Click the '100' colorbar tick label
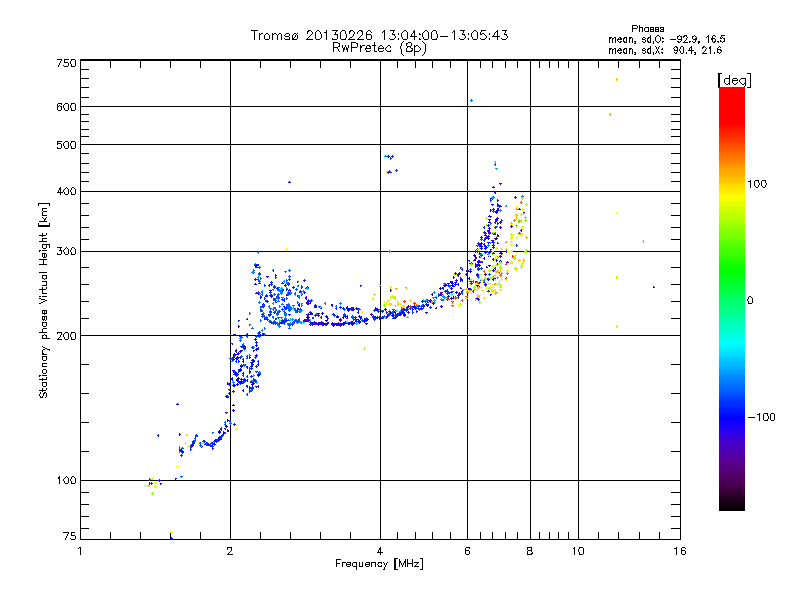Image resolution: width=800 pixels, height=600 pixels. [x=757, y=184]
